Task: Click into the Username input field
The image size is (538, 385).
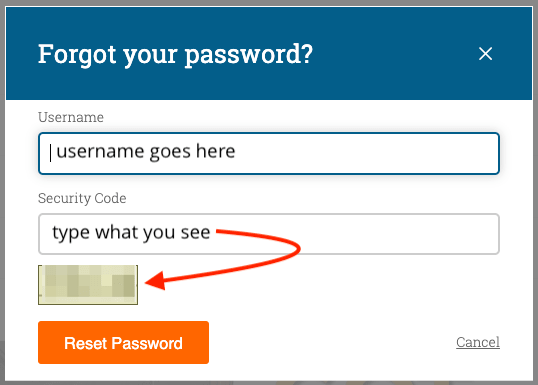Action: tap(269, 153)
